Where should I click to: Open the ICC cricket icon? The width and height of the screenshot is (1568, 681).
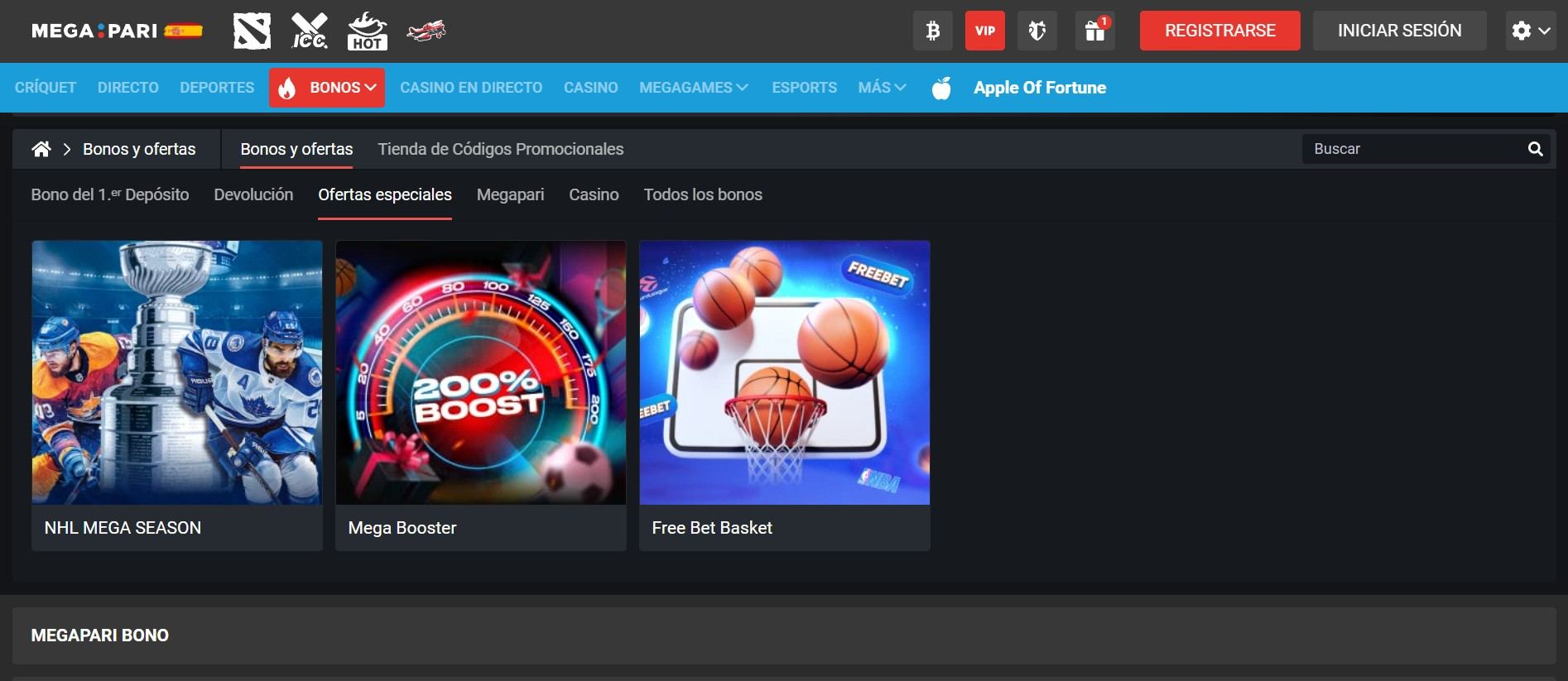click(310, 31)
